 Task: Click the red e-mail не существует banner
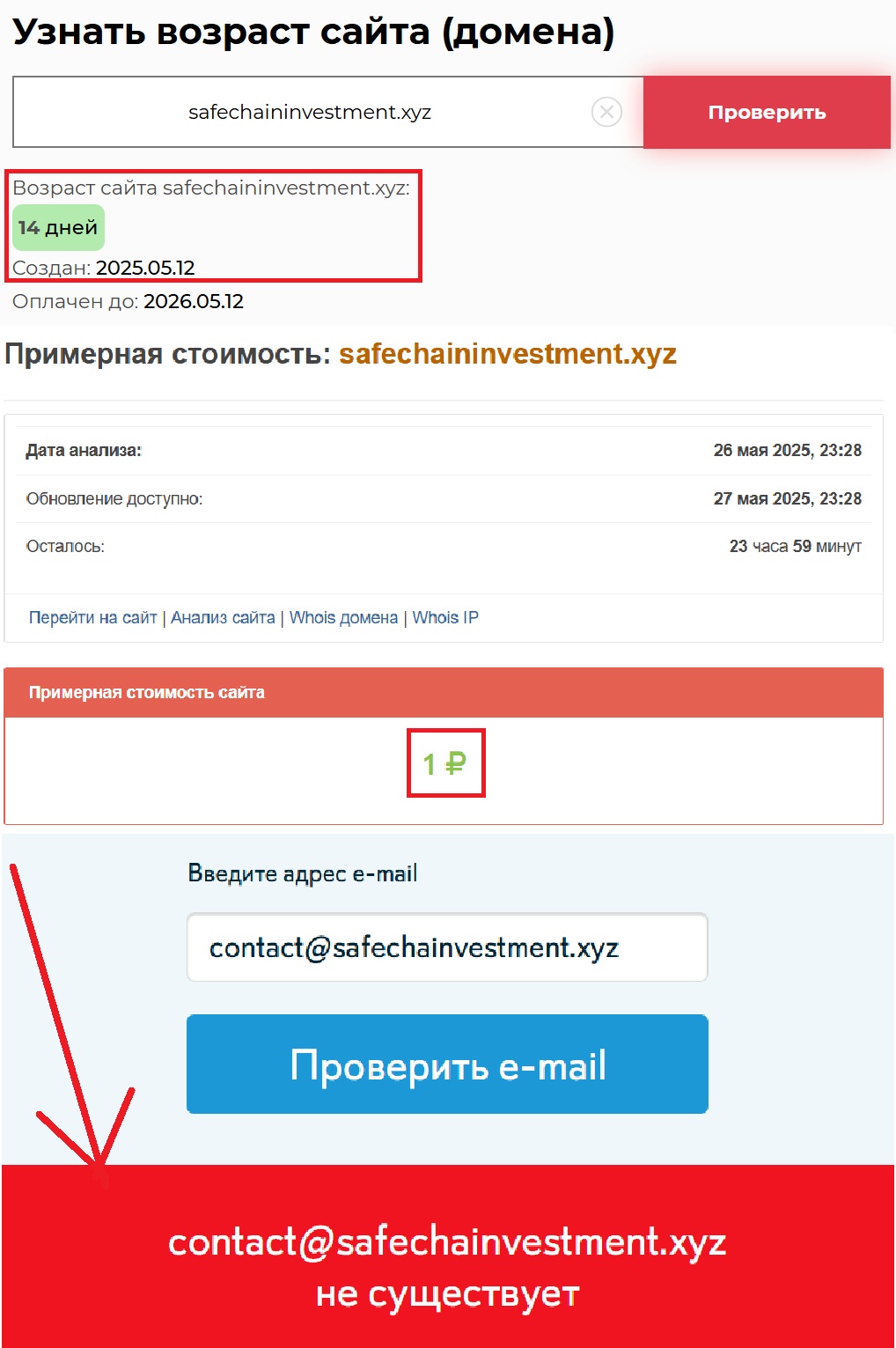coord(448,1256)
